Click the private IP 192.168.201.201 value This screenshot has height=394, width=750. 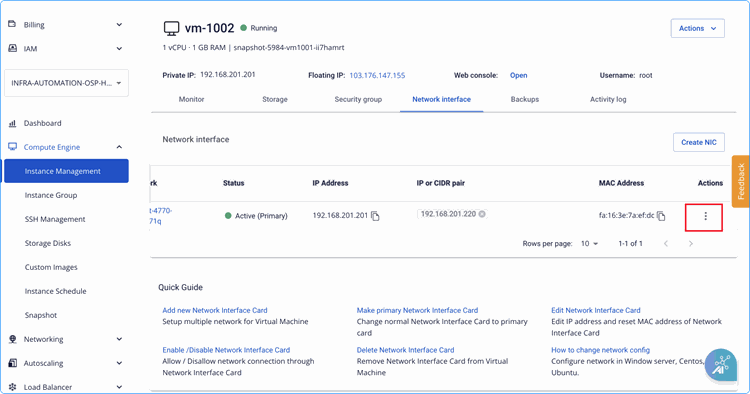tap(228, 75)
